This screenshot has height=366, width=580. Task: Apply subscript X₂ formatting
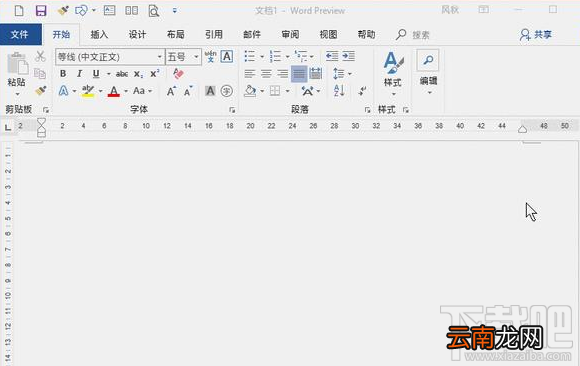138,74
